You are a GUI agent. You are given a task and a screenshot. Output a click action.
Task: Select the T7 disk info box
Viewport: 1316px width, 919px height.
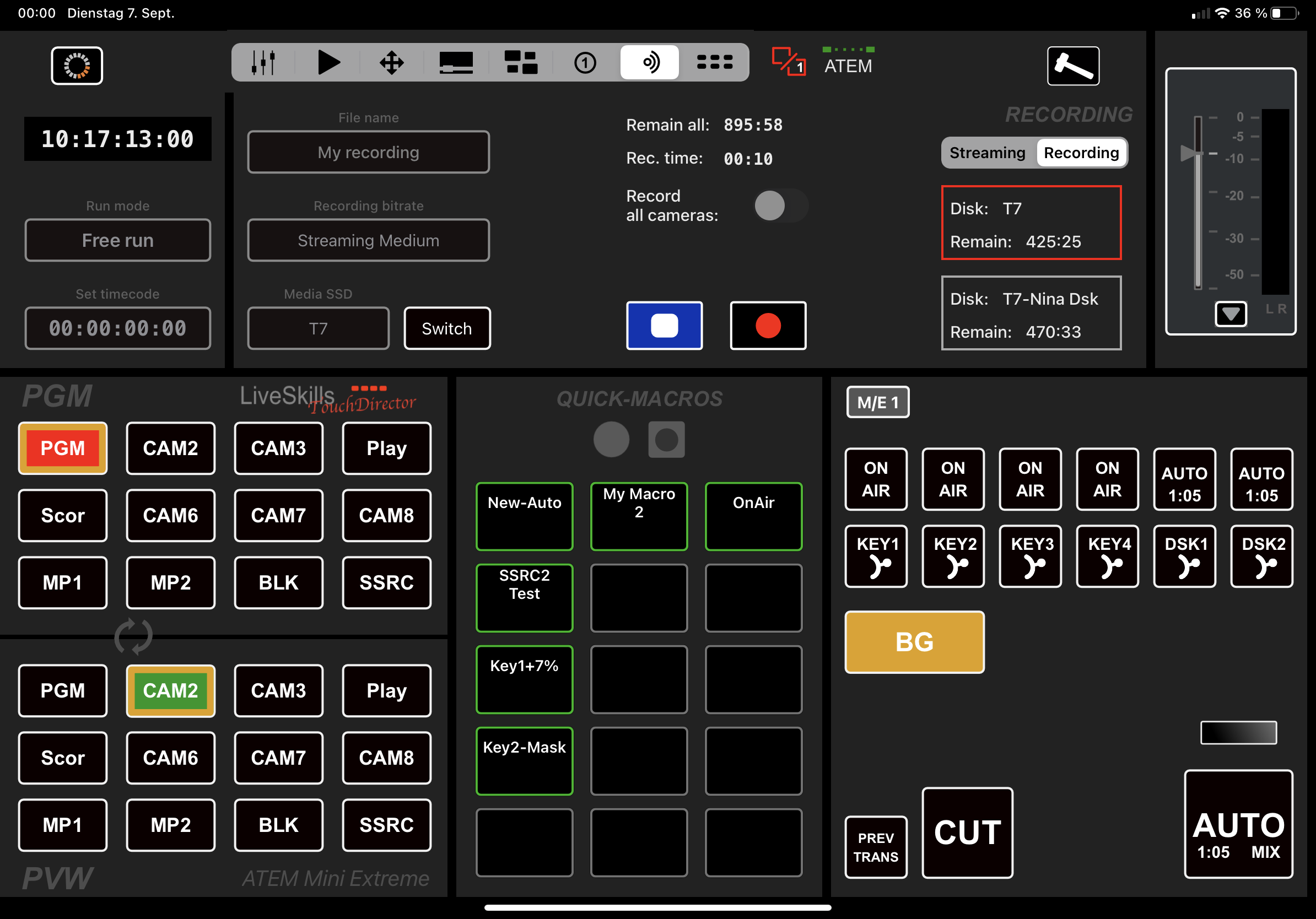pos(1031,223)
